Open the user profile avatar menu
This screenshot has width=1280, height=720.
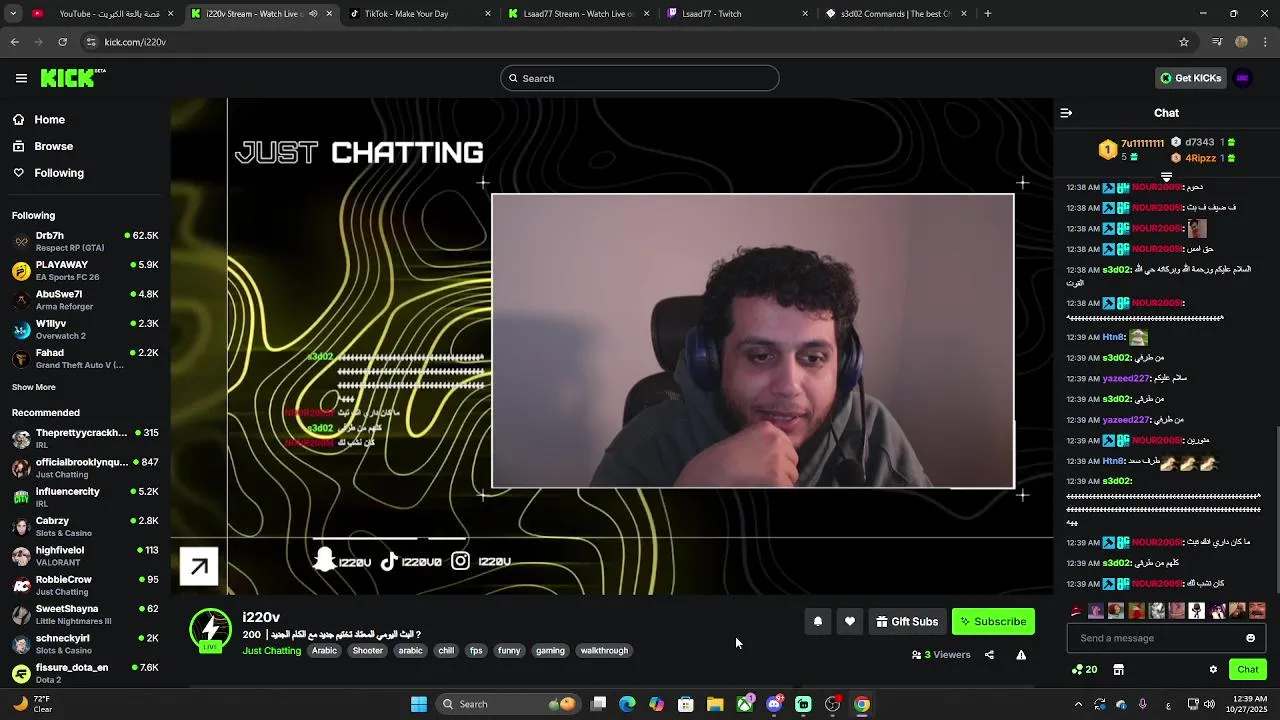click(1243, 78)
